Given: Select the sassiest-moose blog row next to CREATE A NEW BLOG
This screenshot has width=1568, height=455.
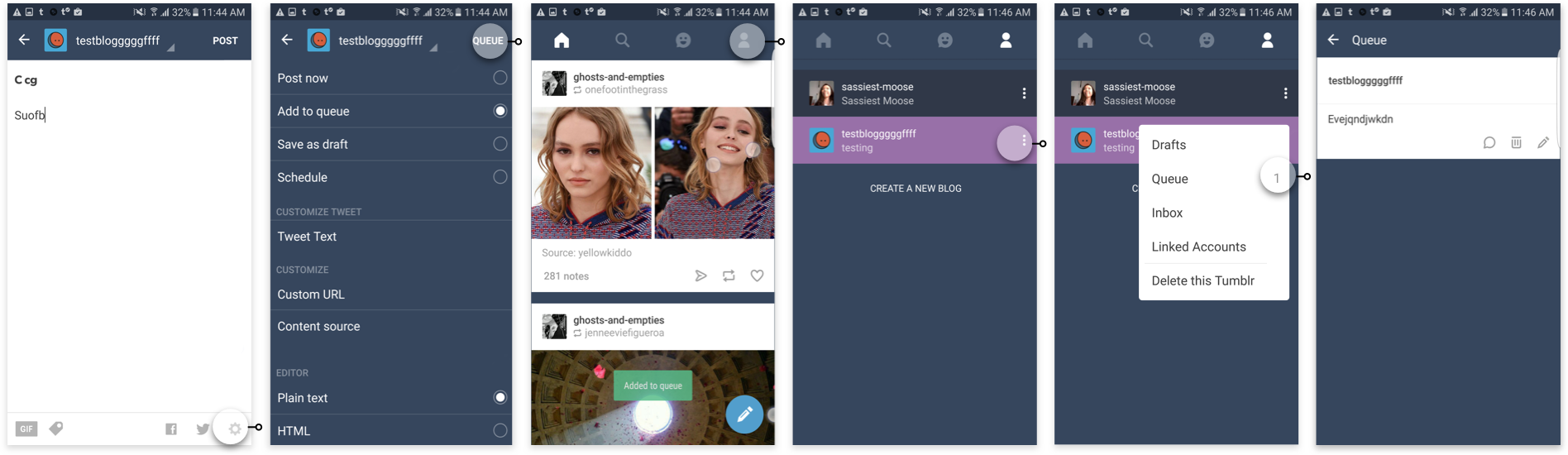Looking at the screenshot, I should pyautogui.click(x=915, y=93).
